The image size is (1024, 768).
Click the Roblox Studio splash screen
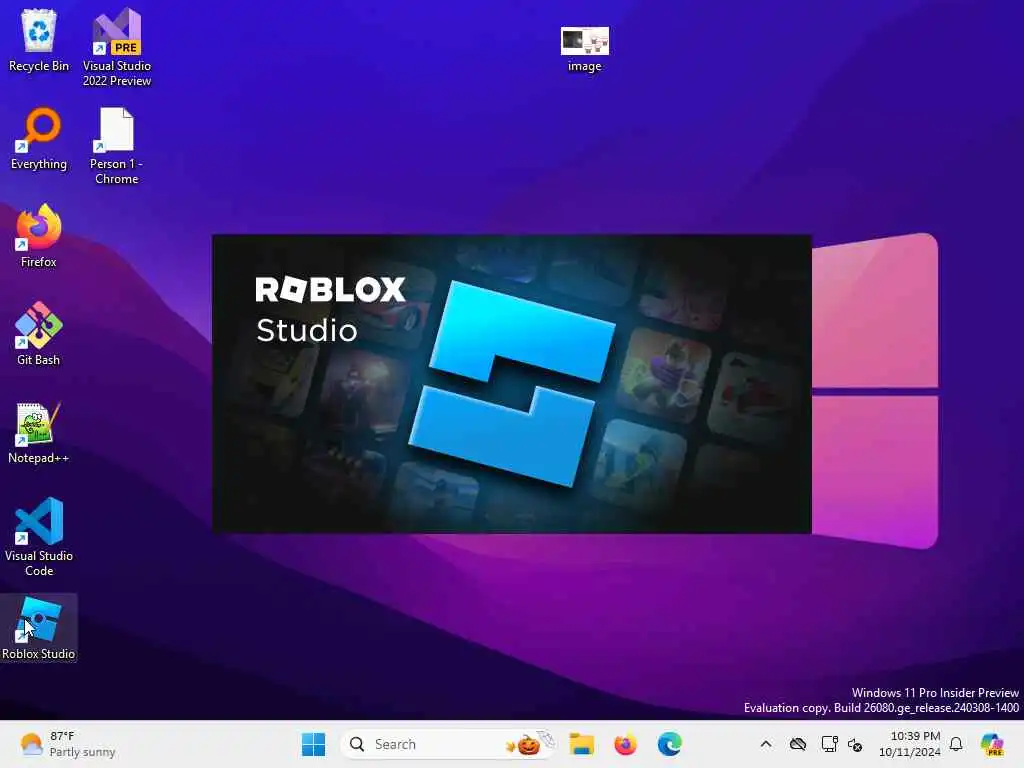tap(512, 383)
